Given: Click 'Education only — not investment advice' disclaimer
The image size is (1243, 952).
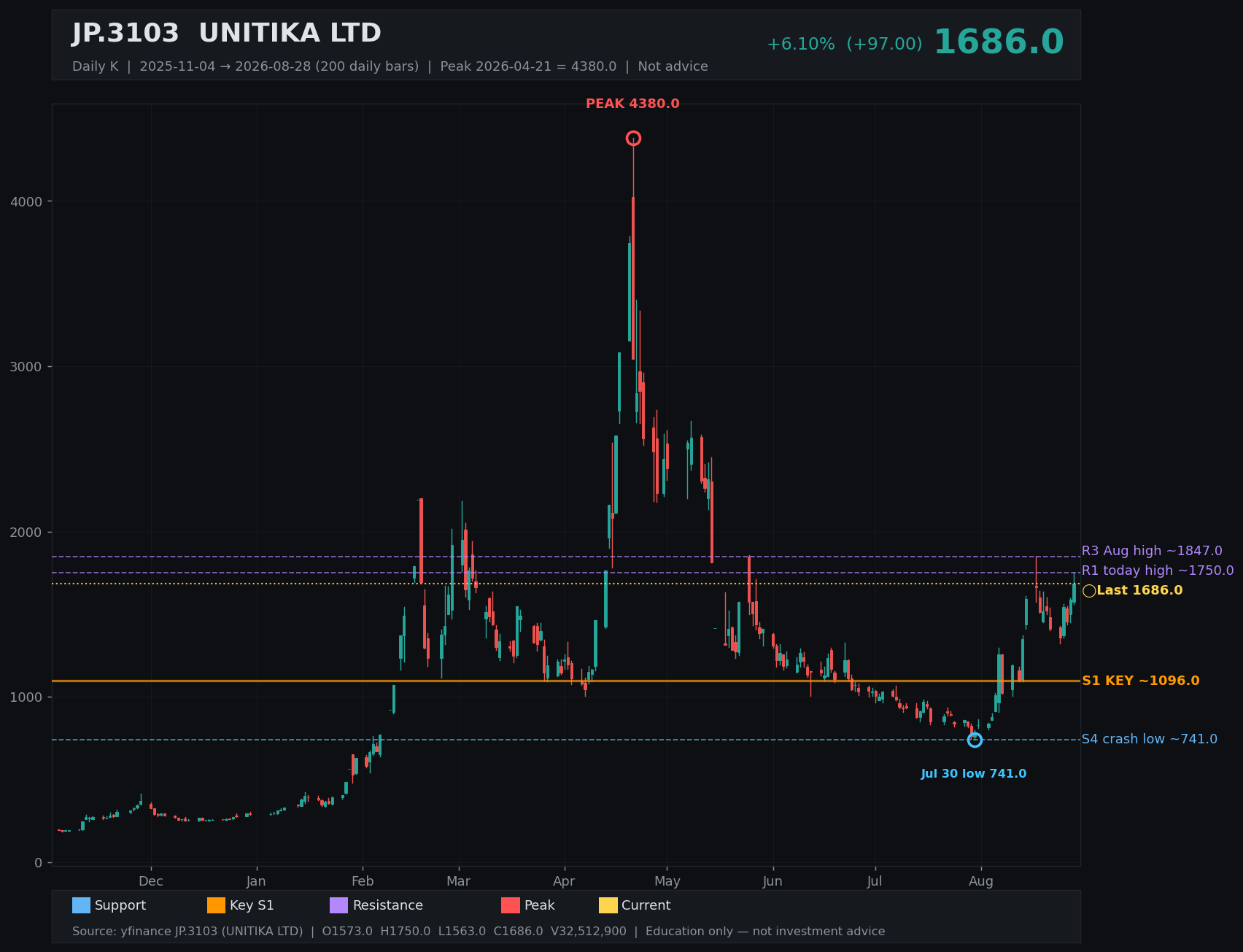Looking at the screenshot, I should 765,932.
